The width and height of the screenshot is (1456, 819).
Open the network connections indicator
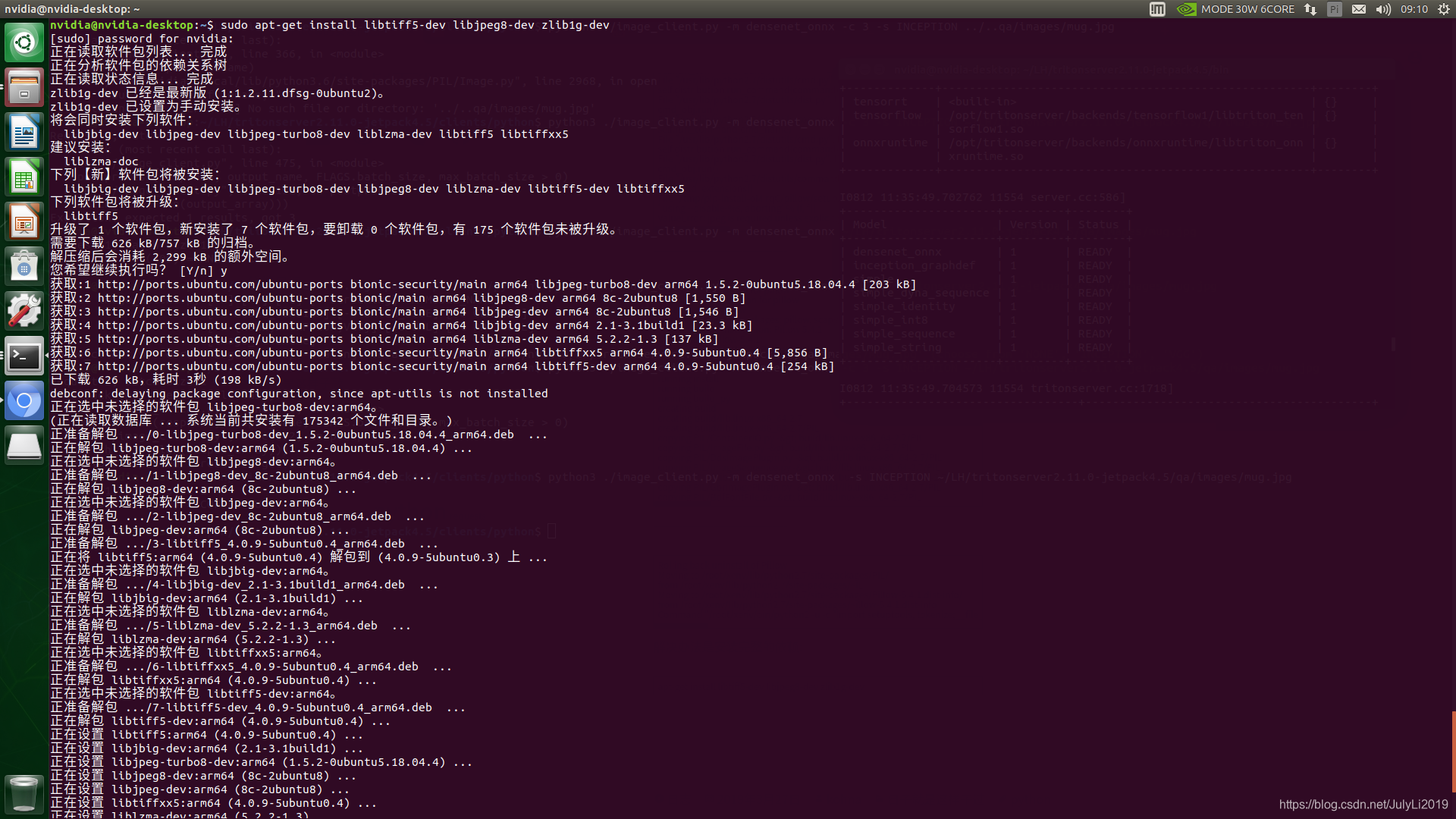point(1310,9)
